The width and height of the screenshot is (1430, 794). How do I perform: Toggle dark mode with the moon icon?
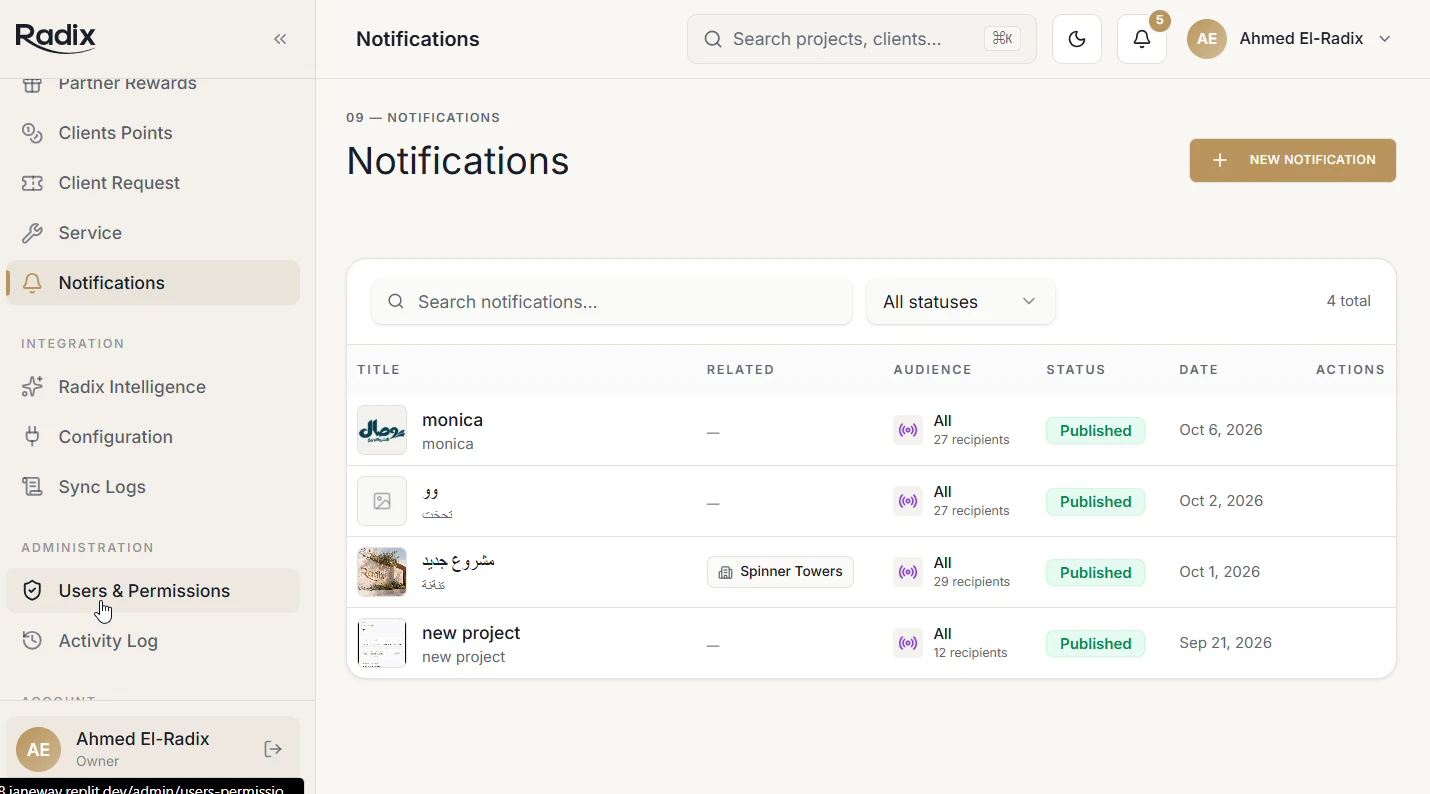1077,39
